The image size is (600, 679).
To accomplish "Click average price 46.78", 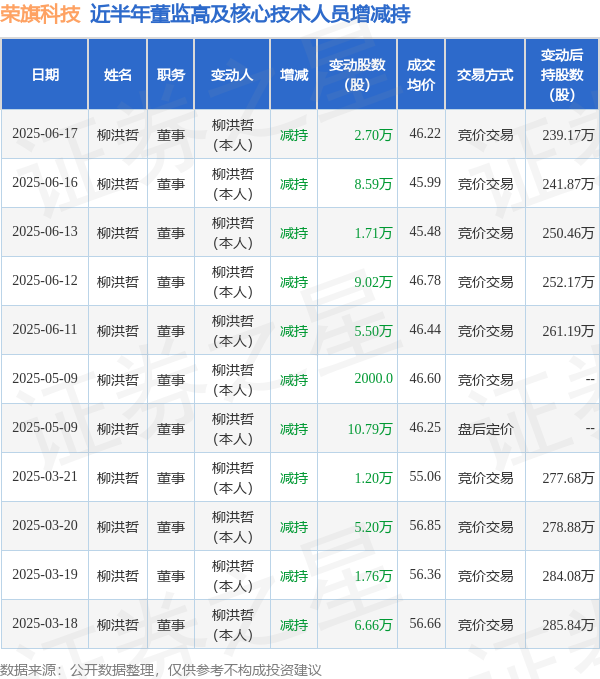I will coord(425,280).
